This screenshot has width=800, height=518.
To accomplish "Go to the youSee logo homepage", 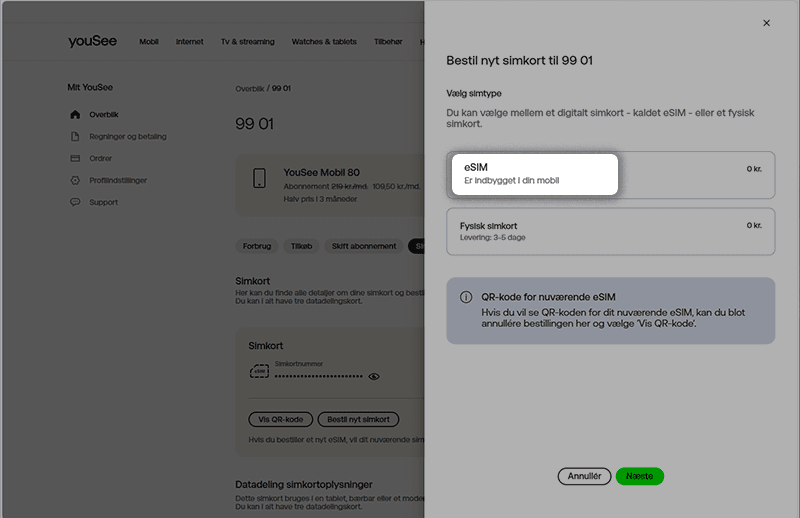I will 93,41.
